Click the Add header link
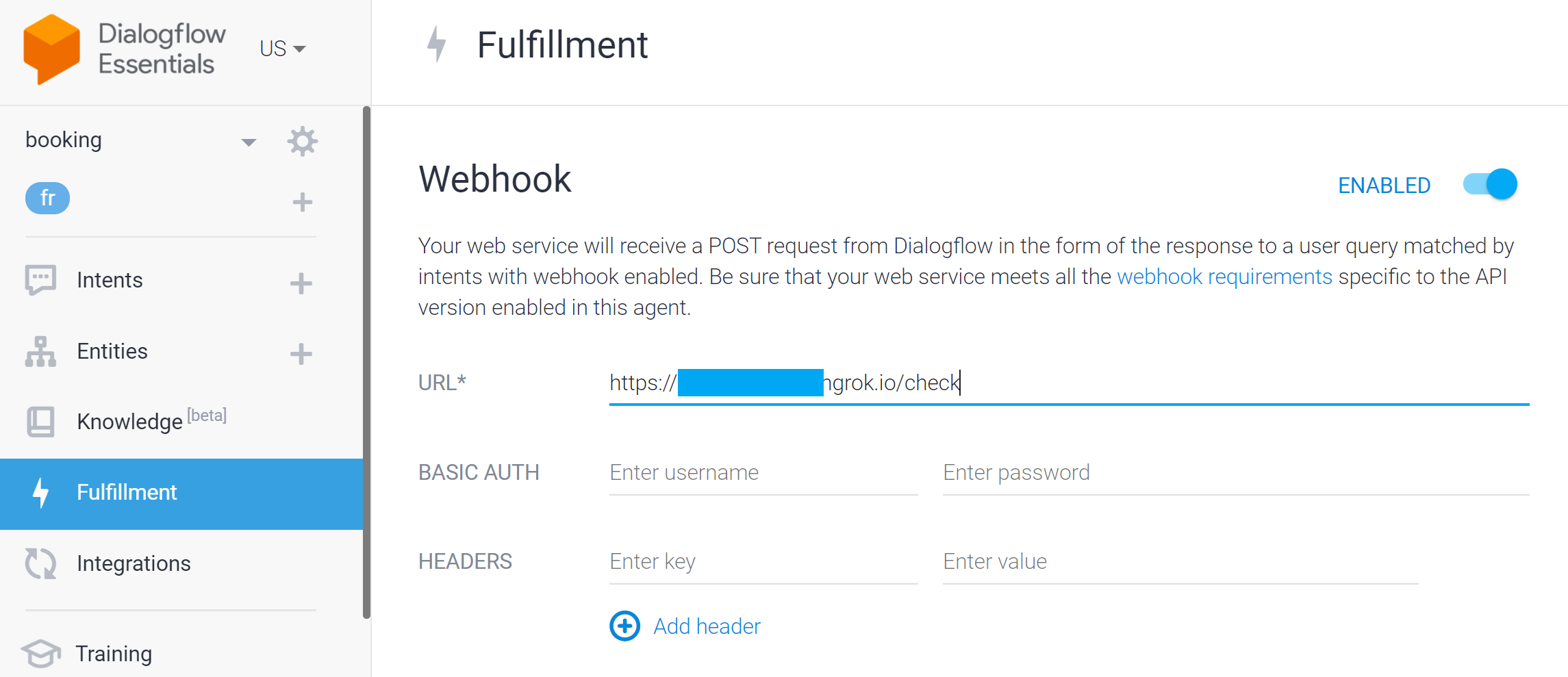Image resolution: width=1568 pixels, height=677 pixels. [707, 626]
